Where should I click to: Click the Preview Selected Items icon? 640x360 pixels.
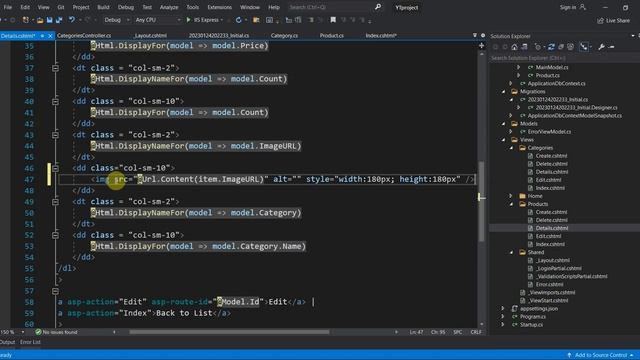pyautogui.click(x=611, y=47)
